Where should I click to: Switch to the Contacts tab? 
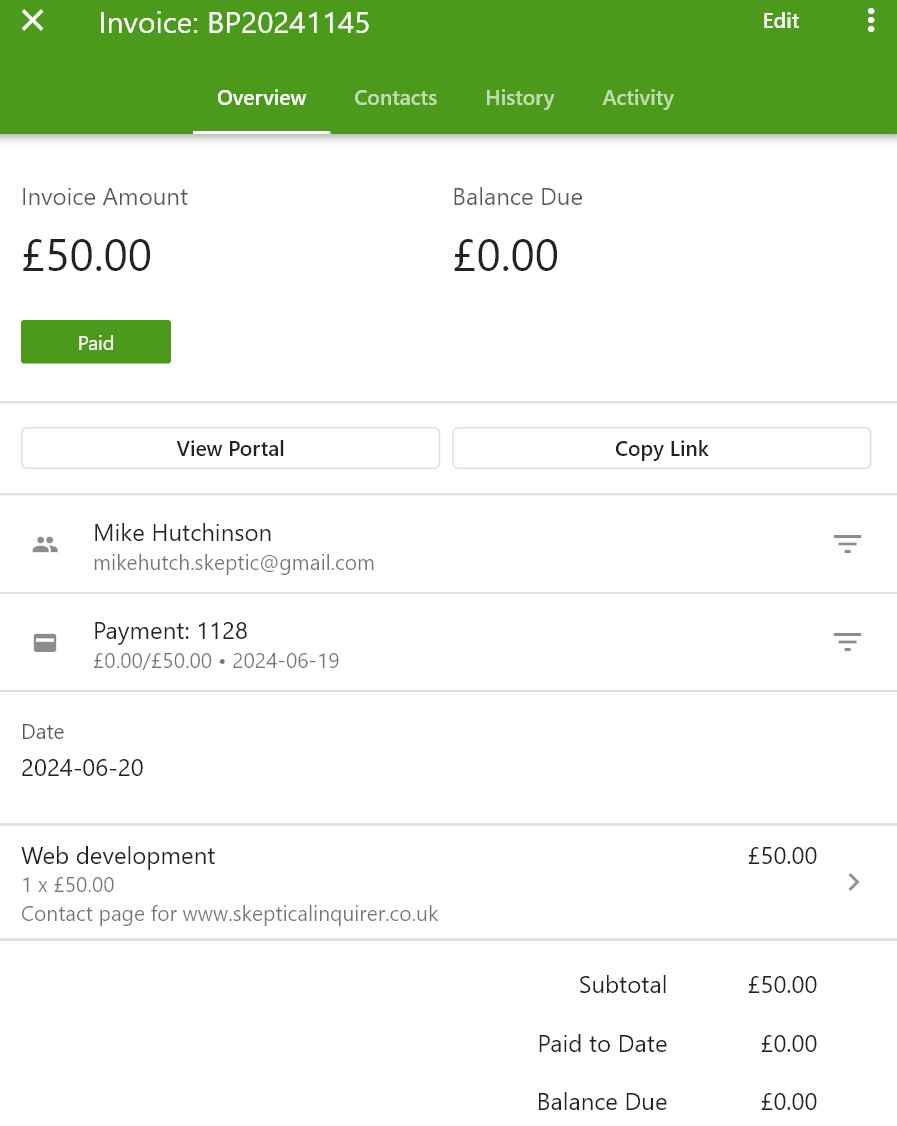(x=396, y=98)
